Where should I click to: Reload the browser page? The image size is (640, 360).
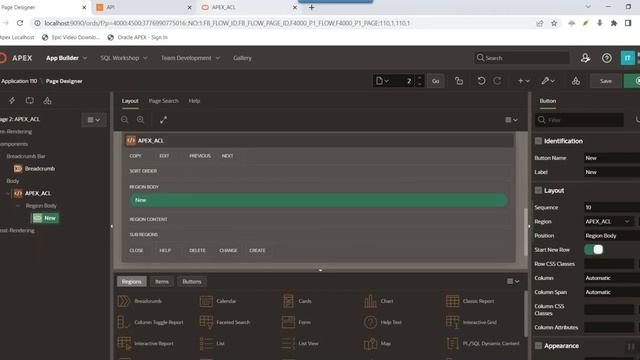(20, 23)
